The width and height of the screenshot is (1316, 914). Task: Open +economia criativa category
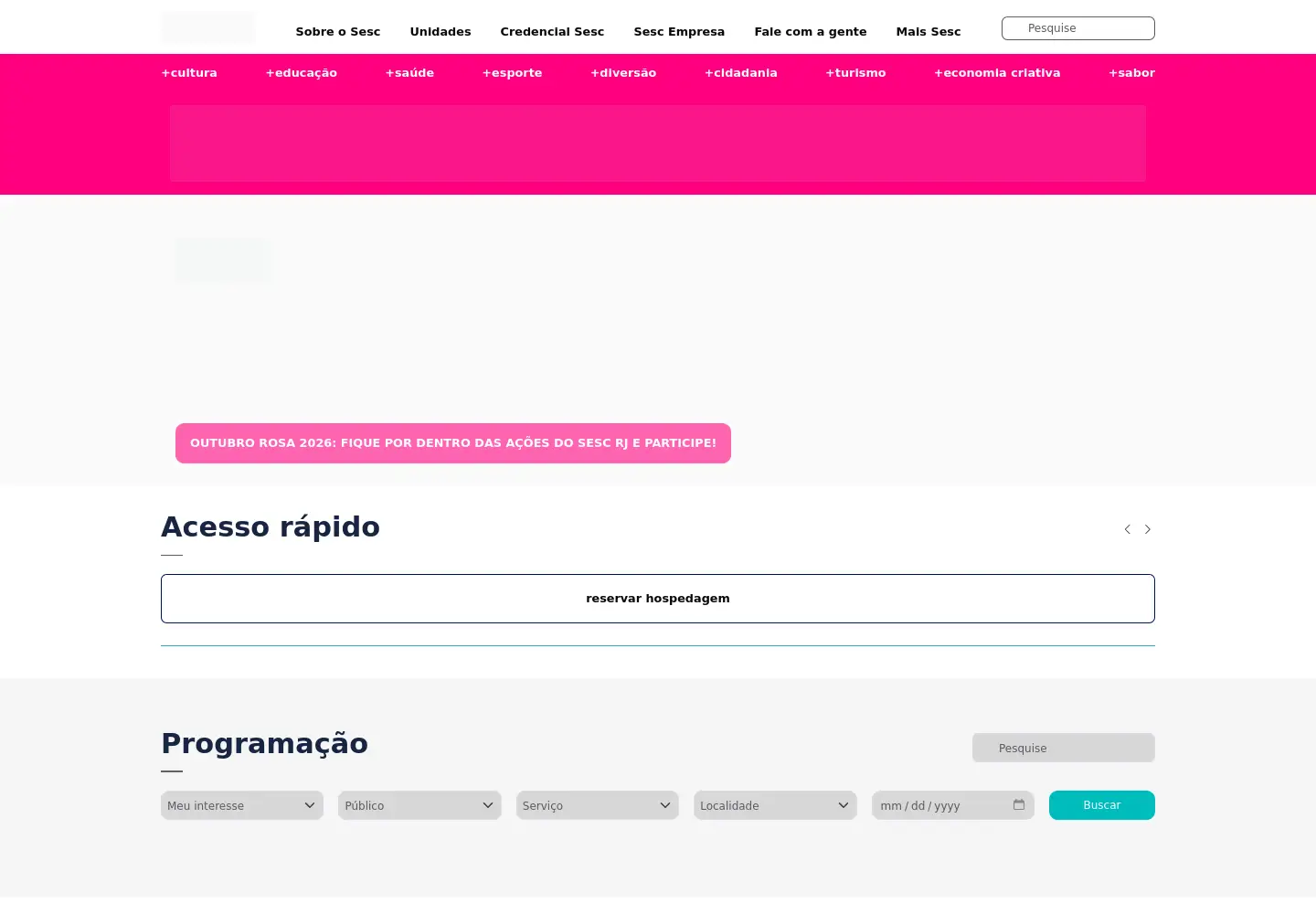[x=997, y=73]
